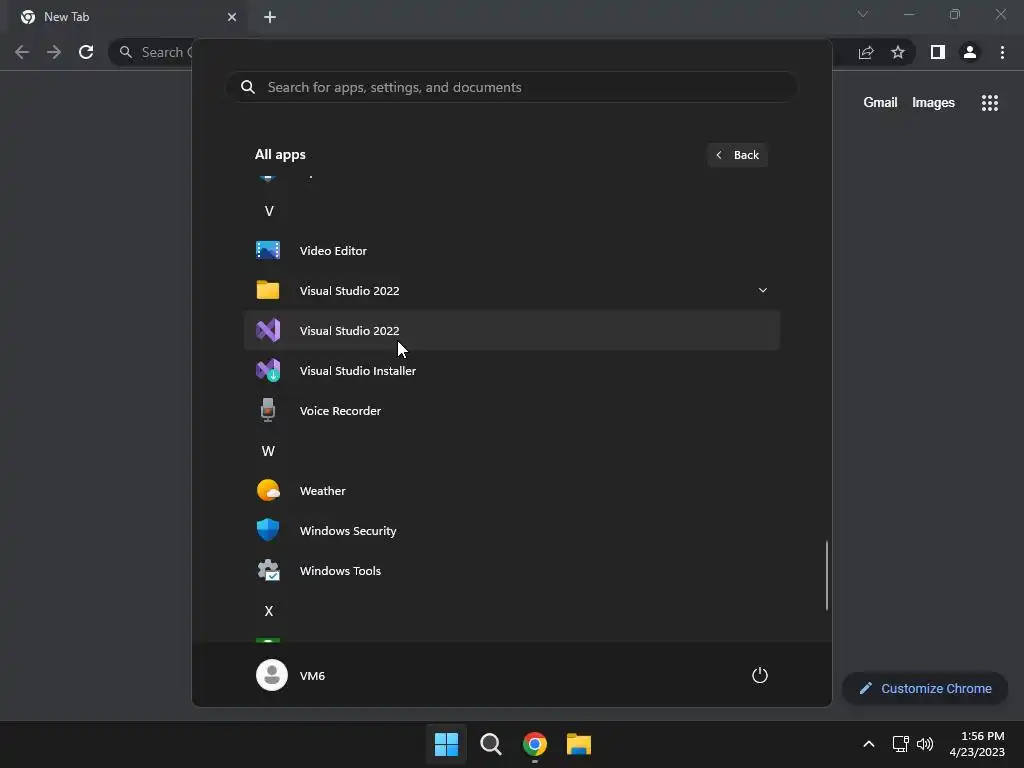Click the Chrome share page icon
Image resolution: width=1024 pixels, height=768 pixels.
click(x=866, y=52)
